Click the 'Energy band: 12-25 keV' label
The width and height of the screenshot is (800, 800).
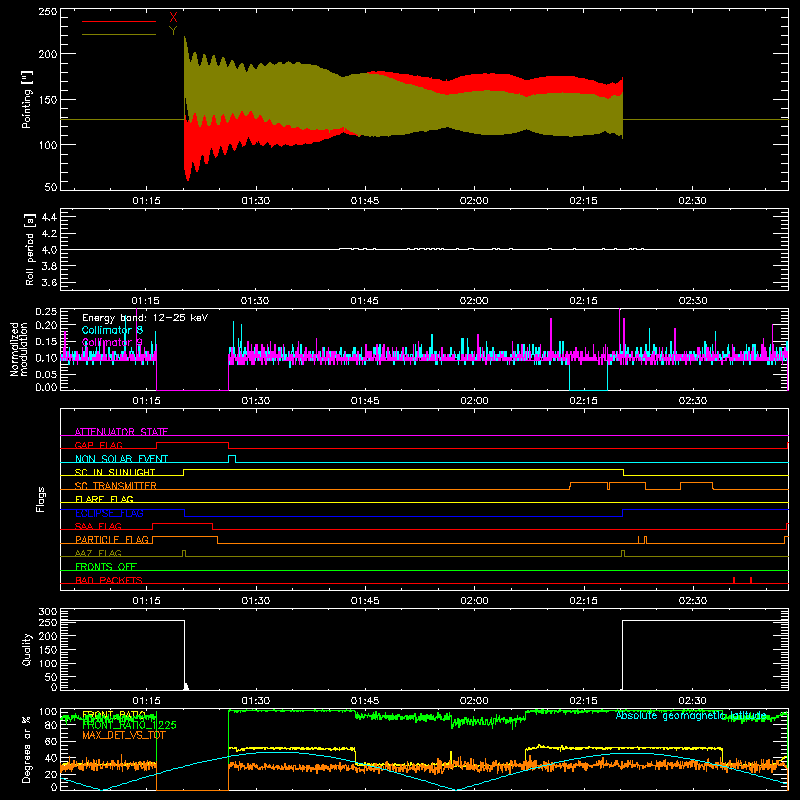(145, 318)
